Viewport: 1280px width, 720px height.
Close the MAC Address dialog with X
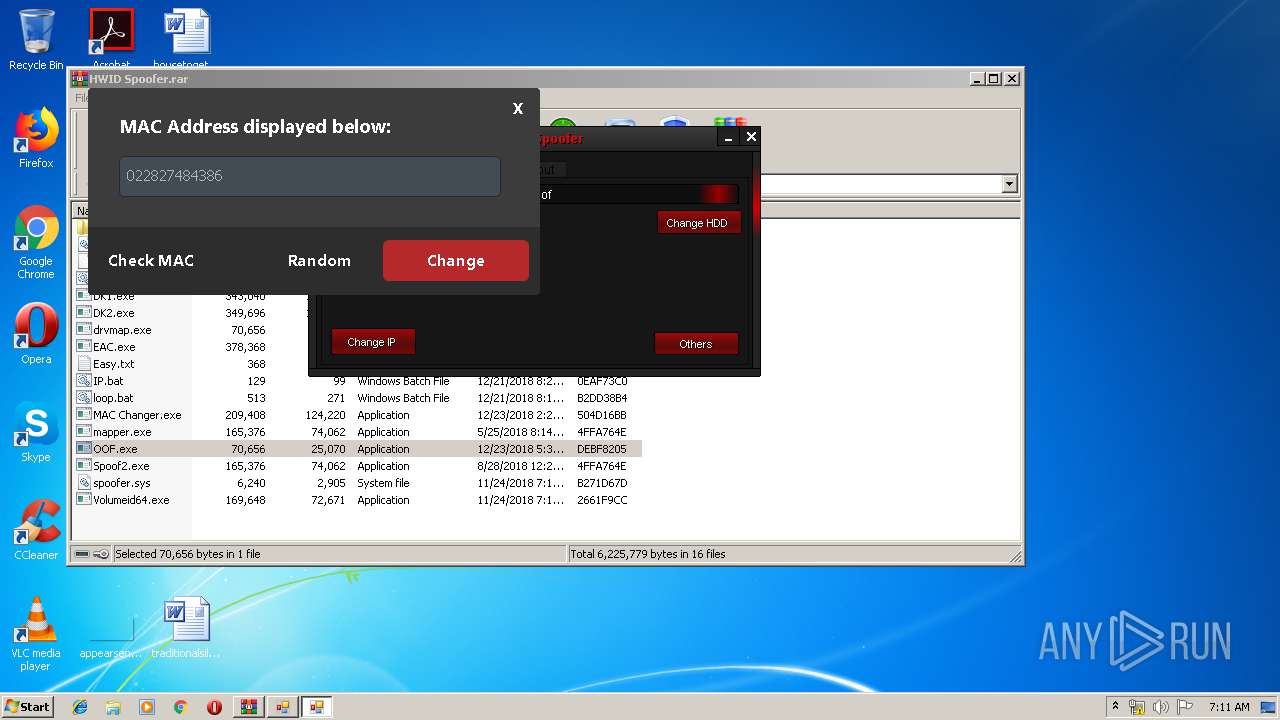[x=518, y=108]
